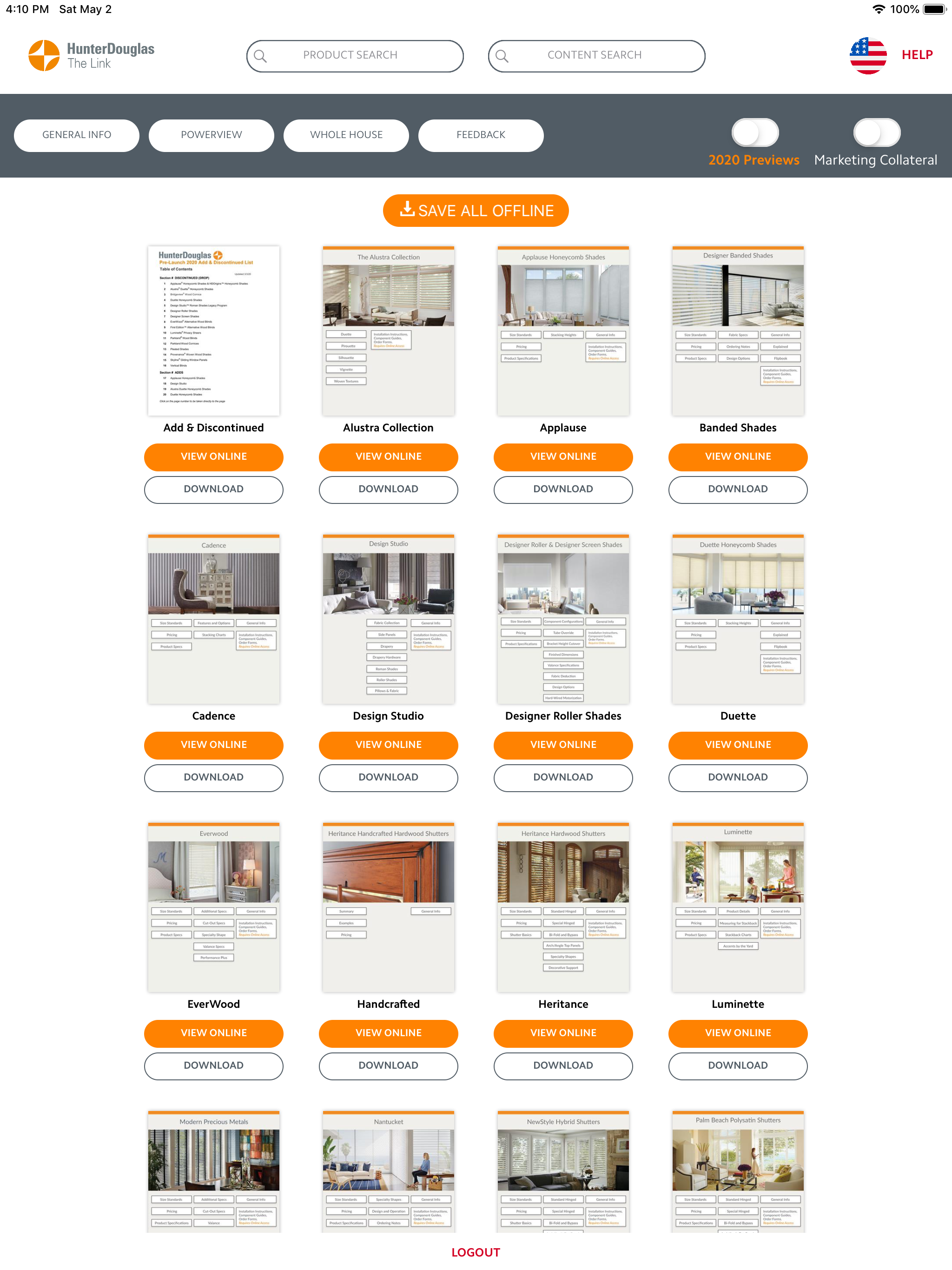Open the Designer Banded Shades thumbnail

738,331
